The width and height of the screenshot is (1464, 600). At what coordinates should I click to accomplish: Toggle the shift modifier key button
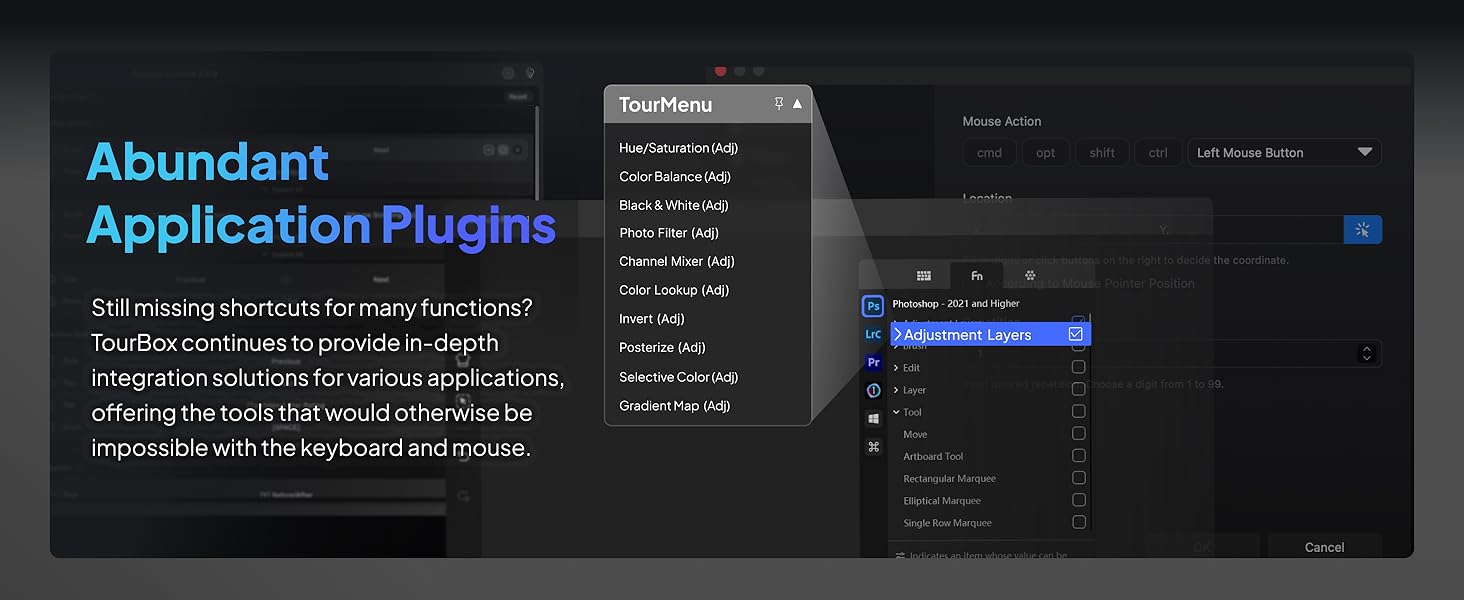(x=1102, y=153)
